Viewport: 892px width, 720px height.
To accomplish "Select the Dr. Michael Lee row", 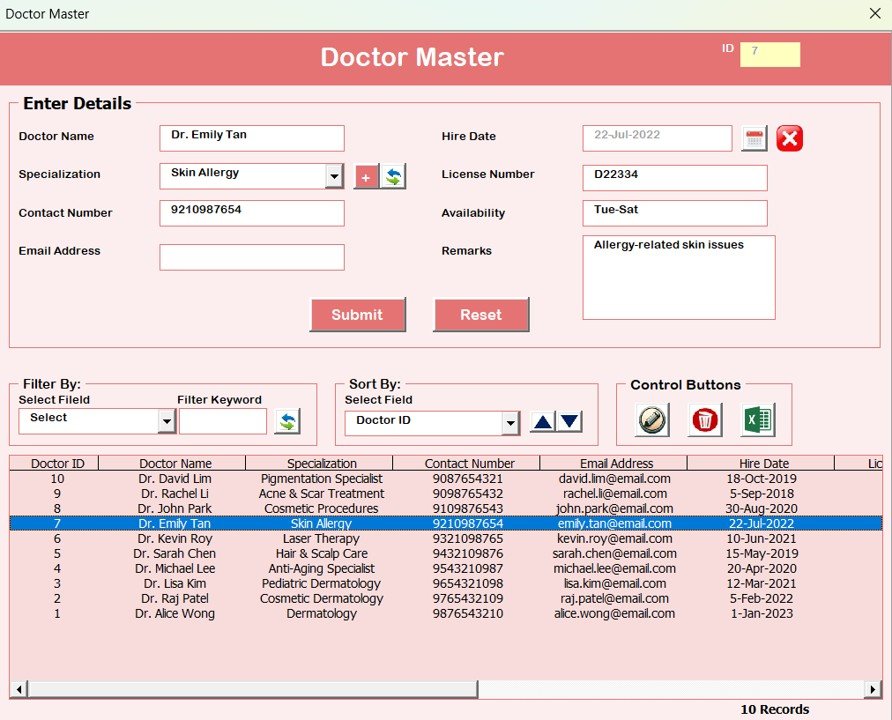I will (446, 568).
